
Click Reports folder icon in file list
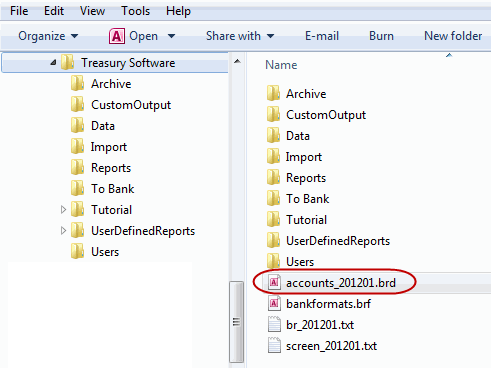coord(273,177)
